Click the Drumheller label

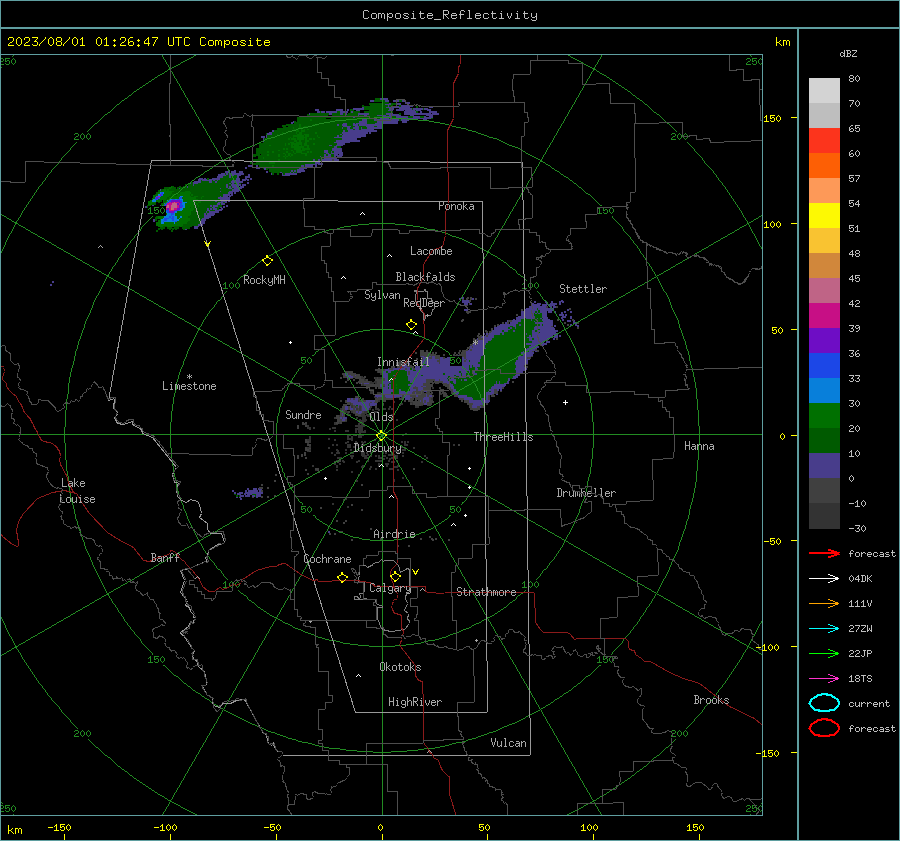(x=586, y=493)
